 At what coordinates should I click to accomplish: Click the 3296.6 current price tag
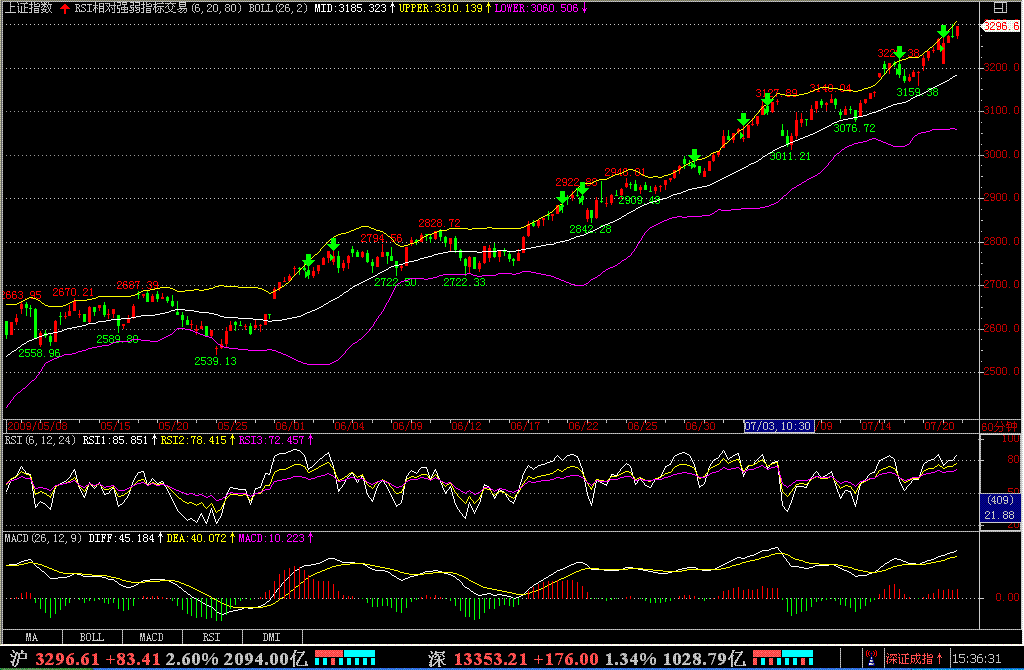pyautogui.click(x=1001, y=26)
